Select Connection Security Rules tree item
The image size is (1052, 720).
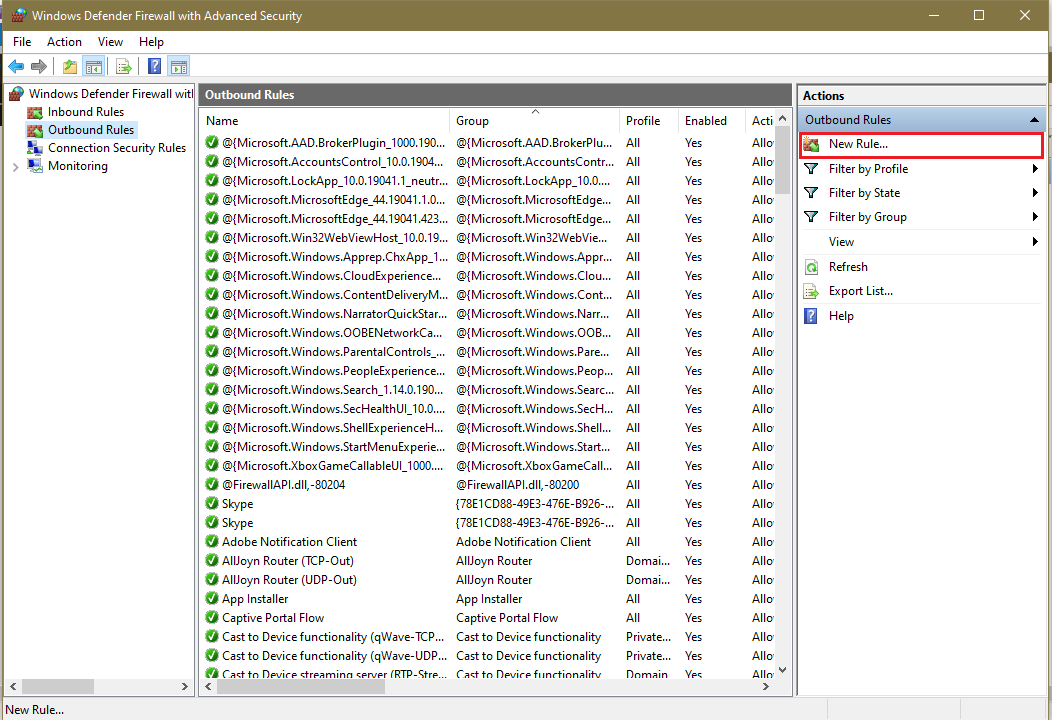[x=117, y=148]
